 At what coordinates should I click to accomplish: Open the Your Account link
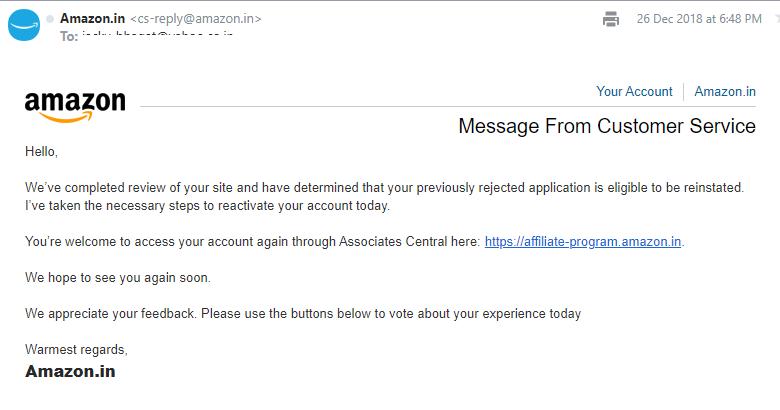(x=634, y=92)
